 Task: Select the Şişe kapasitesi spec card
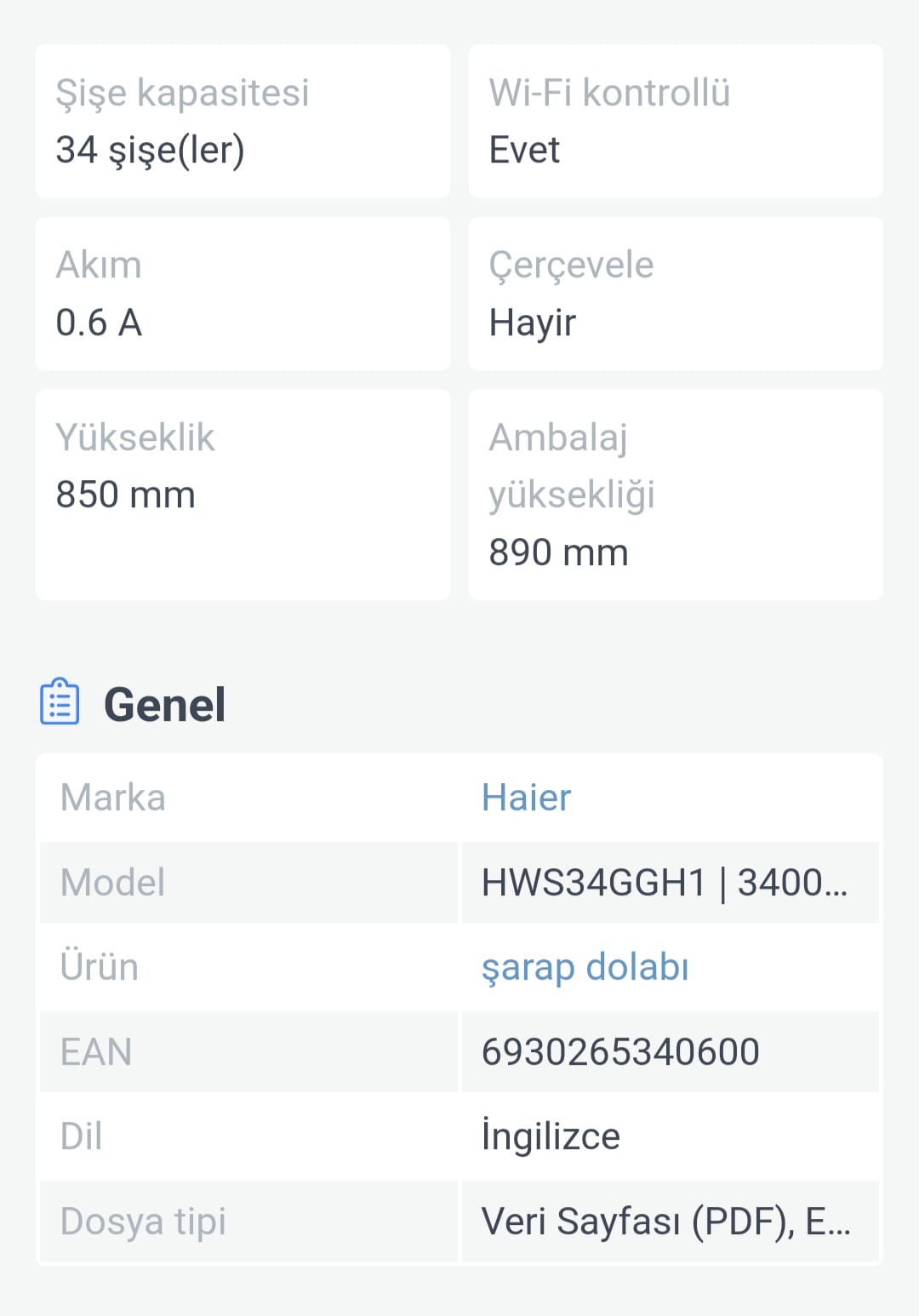(x=243, y=121)
